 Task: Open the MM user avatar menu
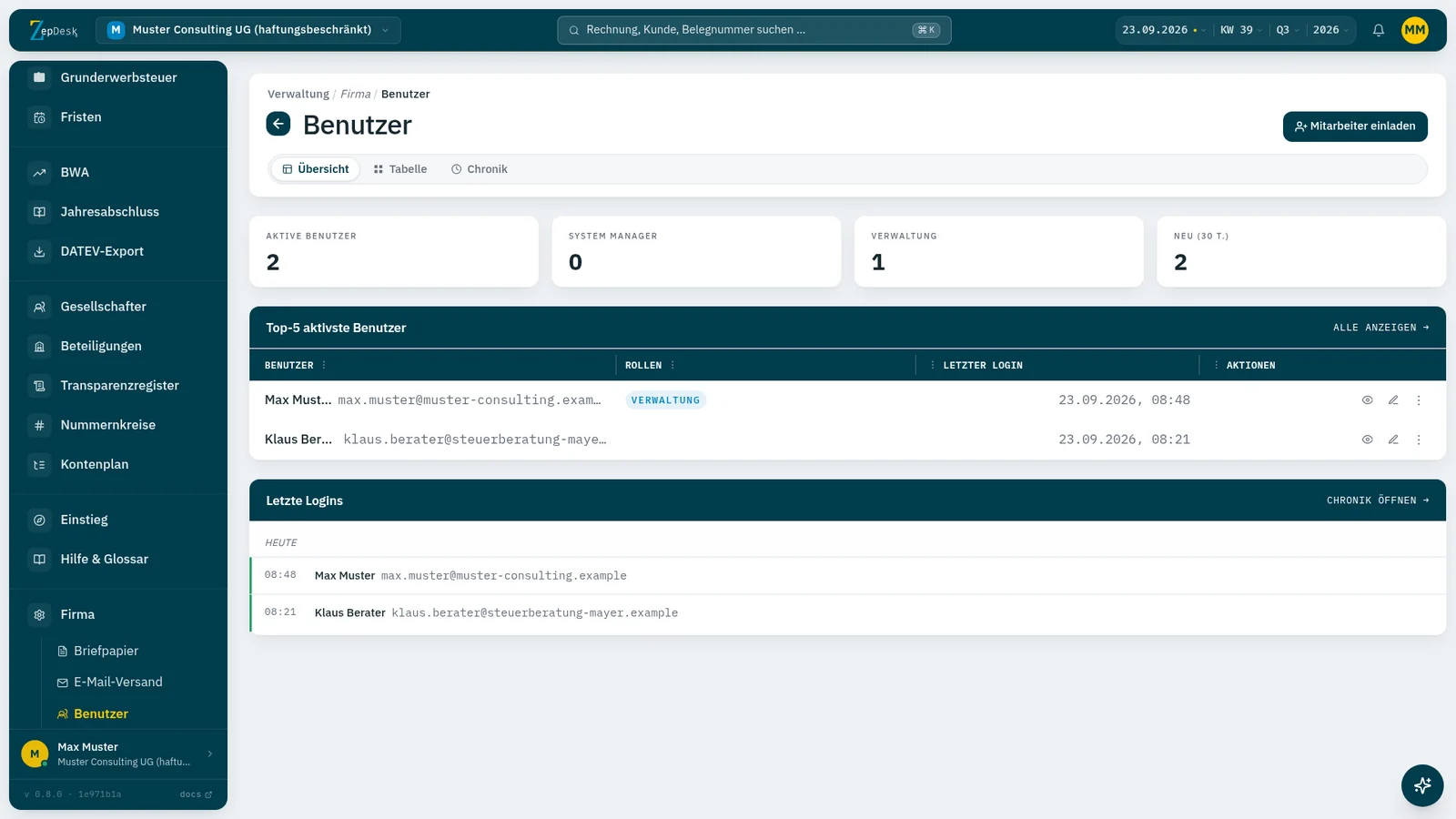point(1415,30)
